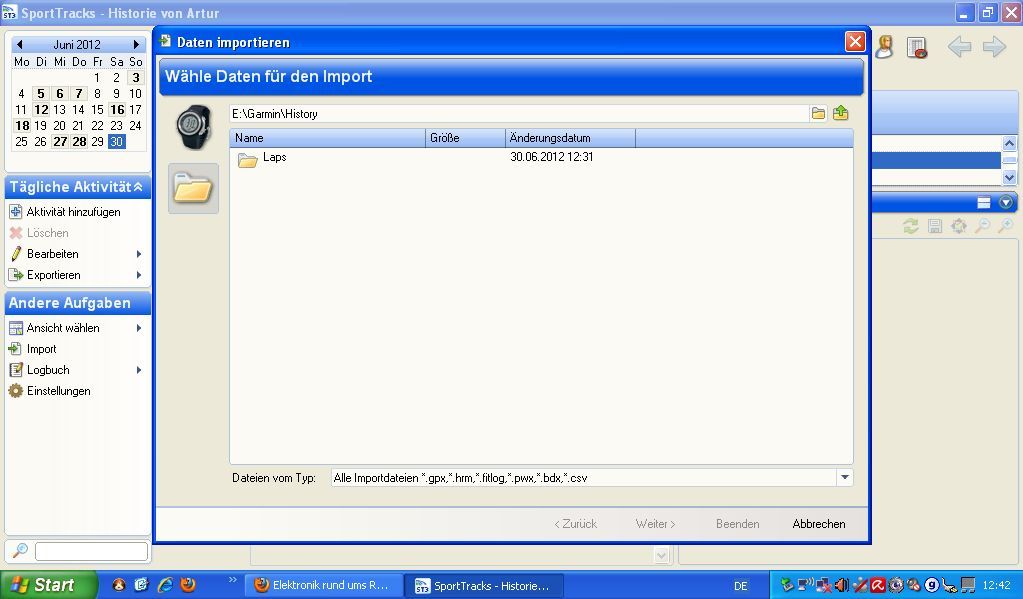Screen dimensions: 1023x599
Task: Click the browse folder icon beside path
Action: coord(818,114)
